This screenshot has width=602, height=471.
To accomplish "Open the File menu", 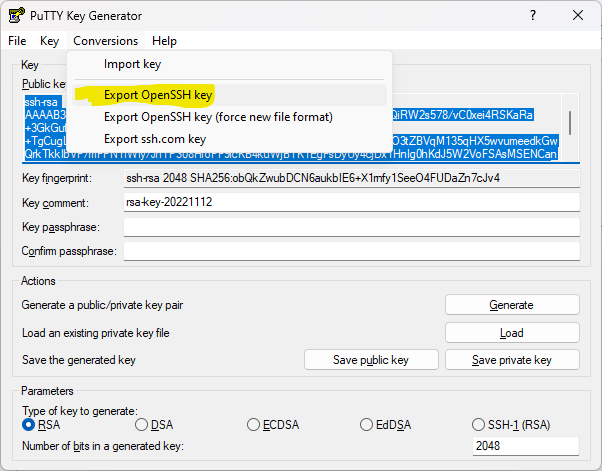I will click(17, 41).
